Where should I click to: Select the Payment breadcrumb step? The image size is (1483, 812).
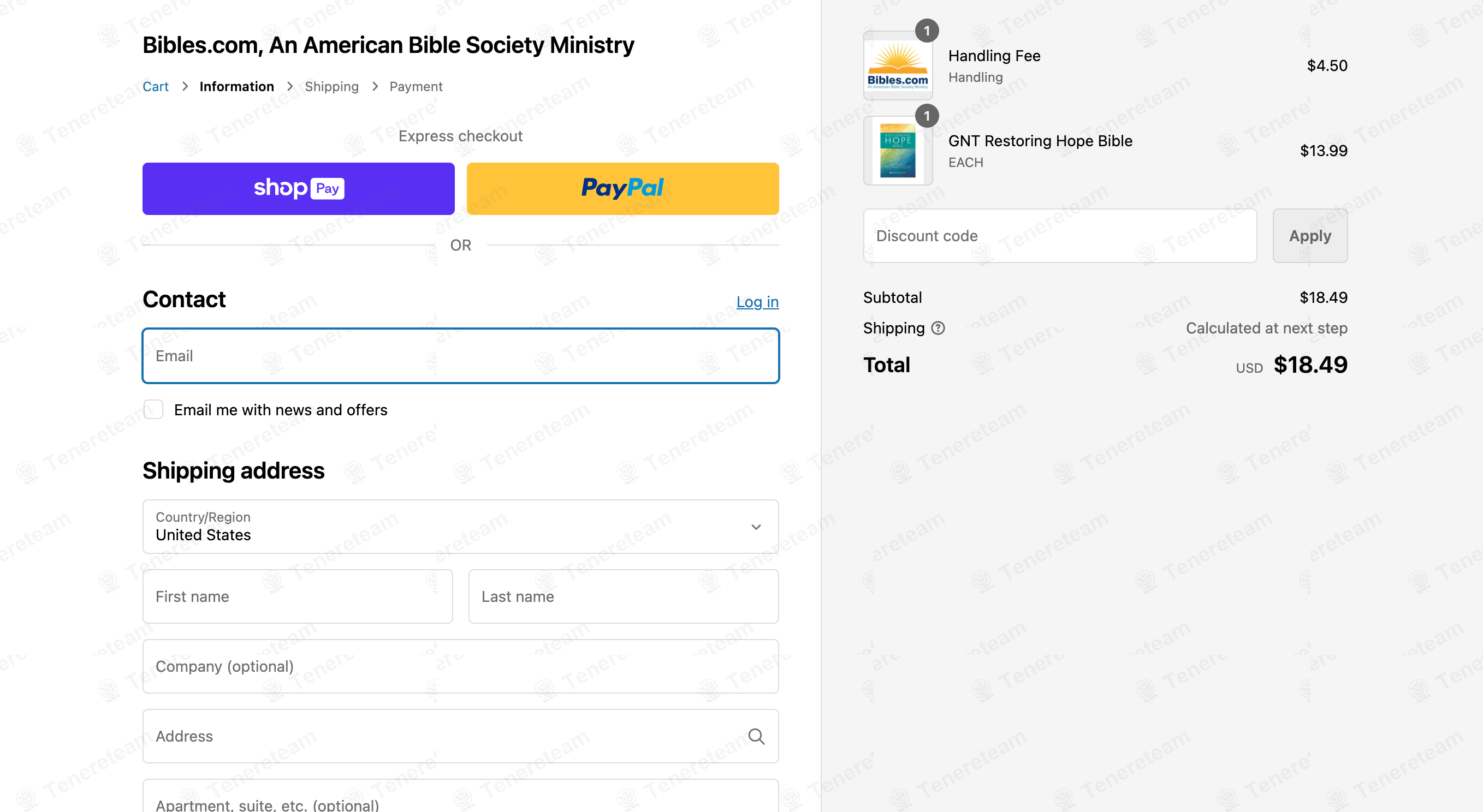(x=416, y=86)
